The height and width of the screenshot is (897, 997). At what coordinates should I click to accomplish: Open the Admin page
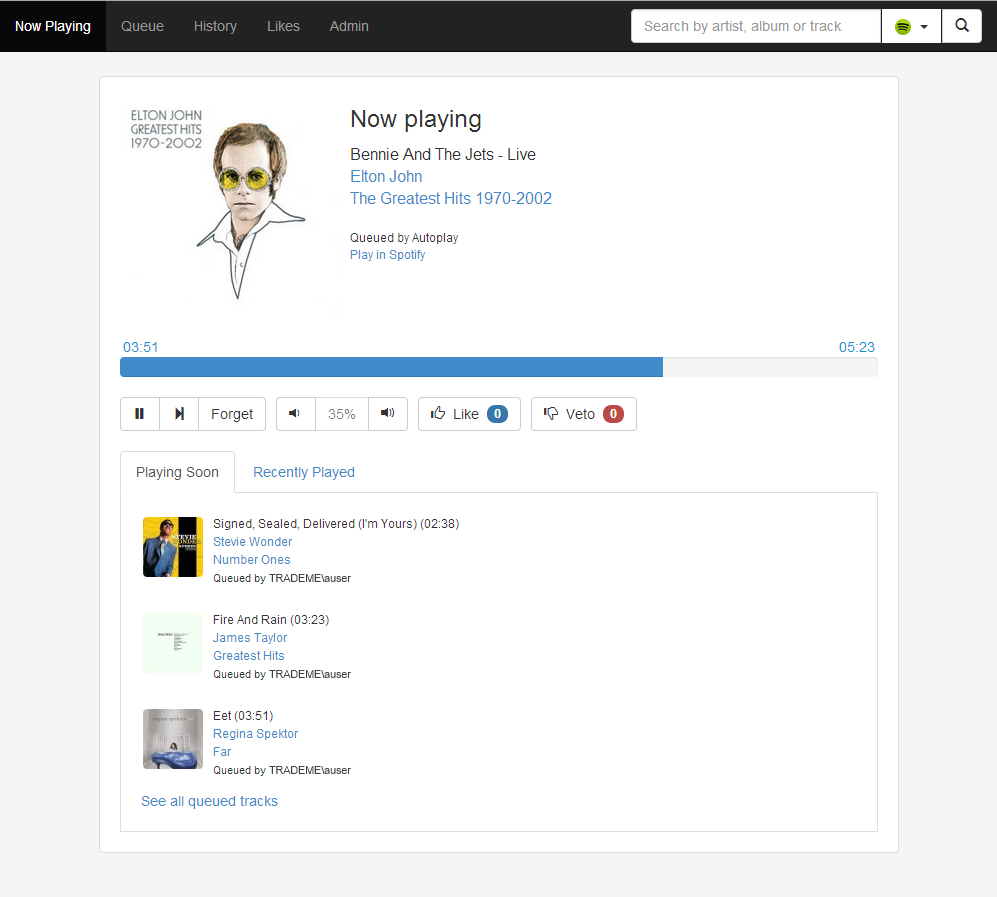click(349, 26)
